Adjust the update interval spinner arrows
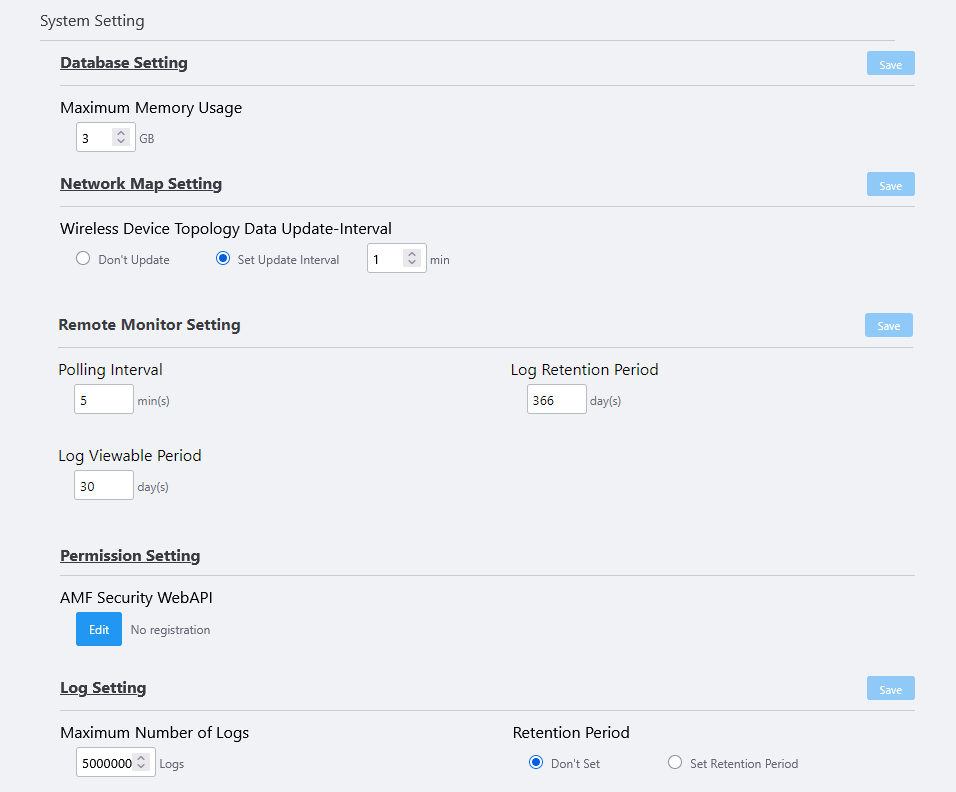The width and height of the screenshot is (956, 792). [412, 259]
